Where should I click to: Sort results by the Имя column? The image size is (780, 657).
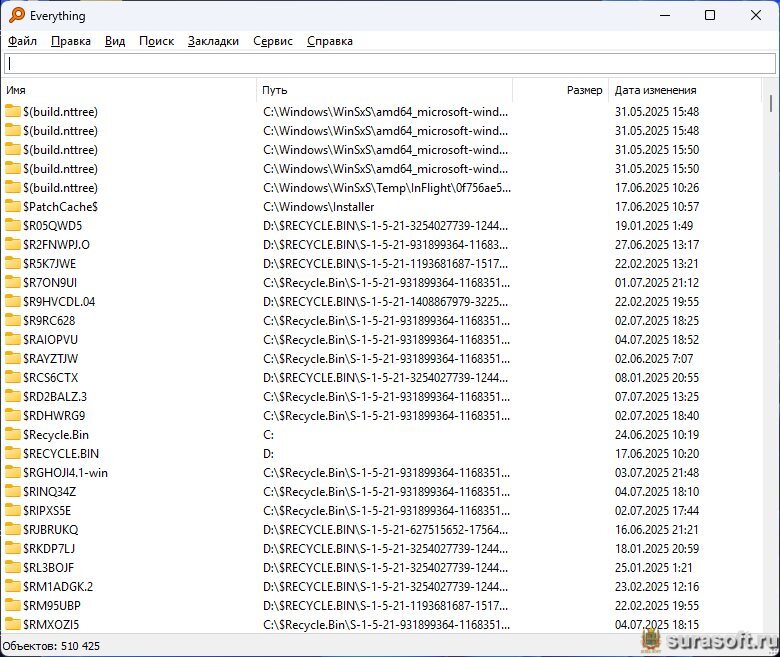click(x=129, y=90)
